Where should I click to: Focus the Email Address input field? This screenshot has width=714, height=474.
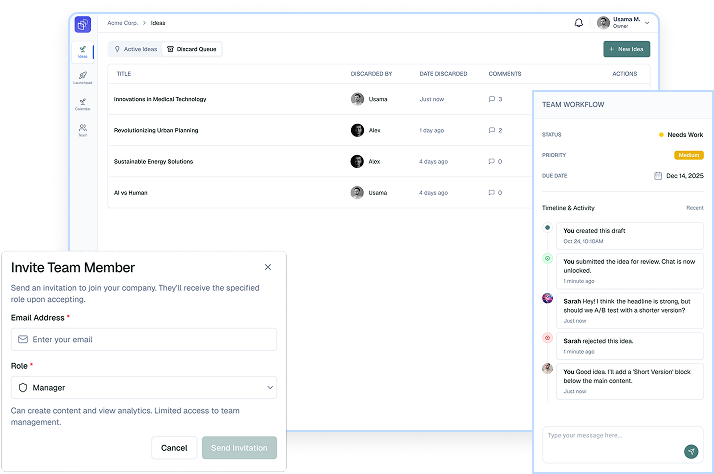click(x=144, y=339)
